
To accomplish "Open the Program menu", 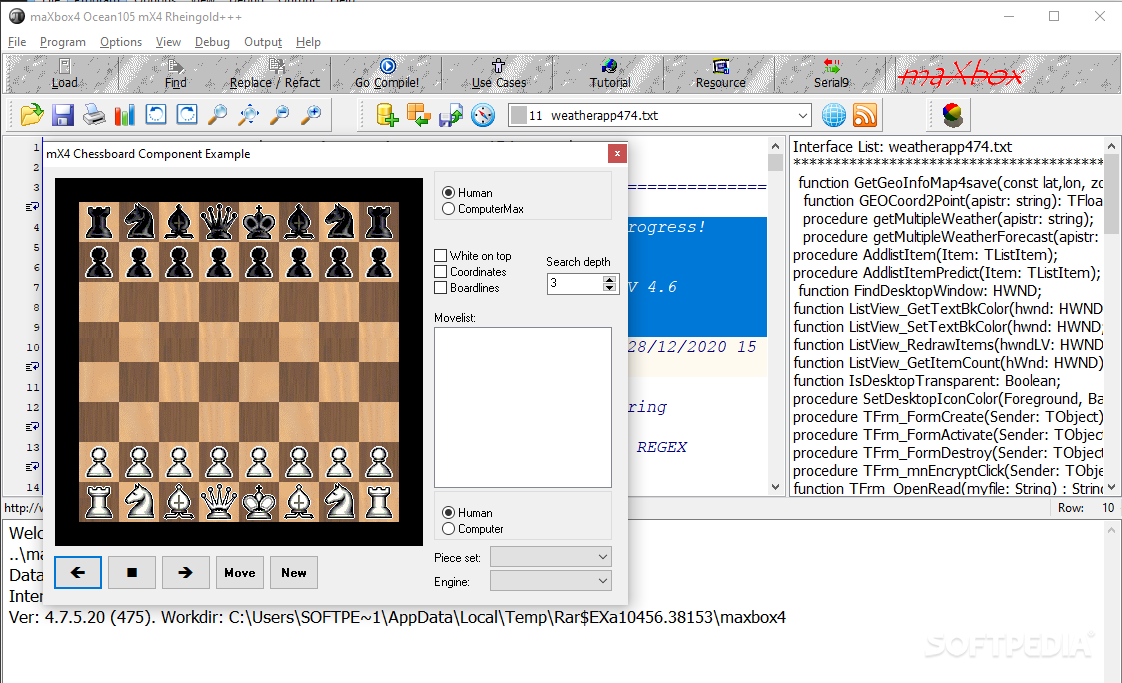I will point(63,42).
